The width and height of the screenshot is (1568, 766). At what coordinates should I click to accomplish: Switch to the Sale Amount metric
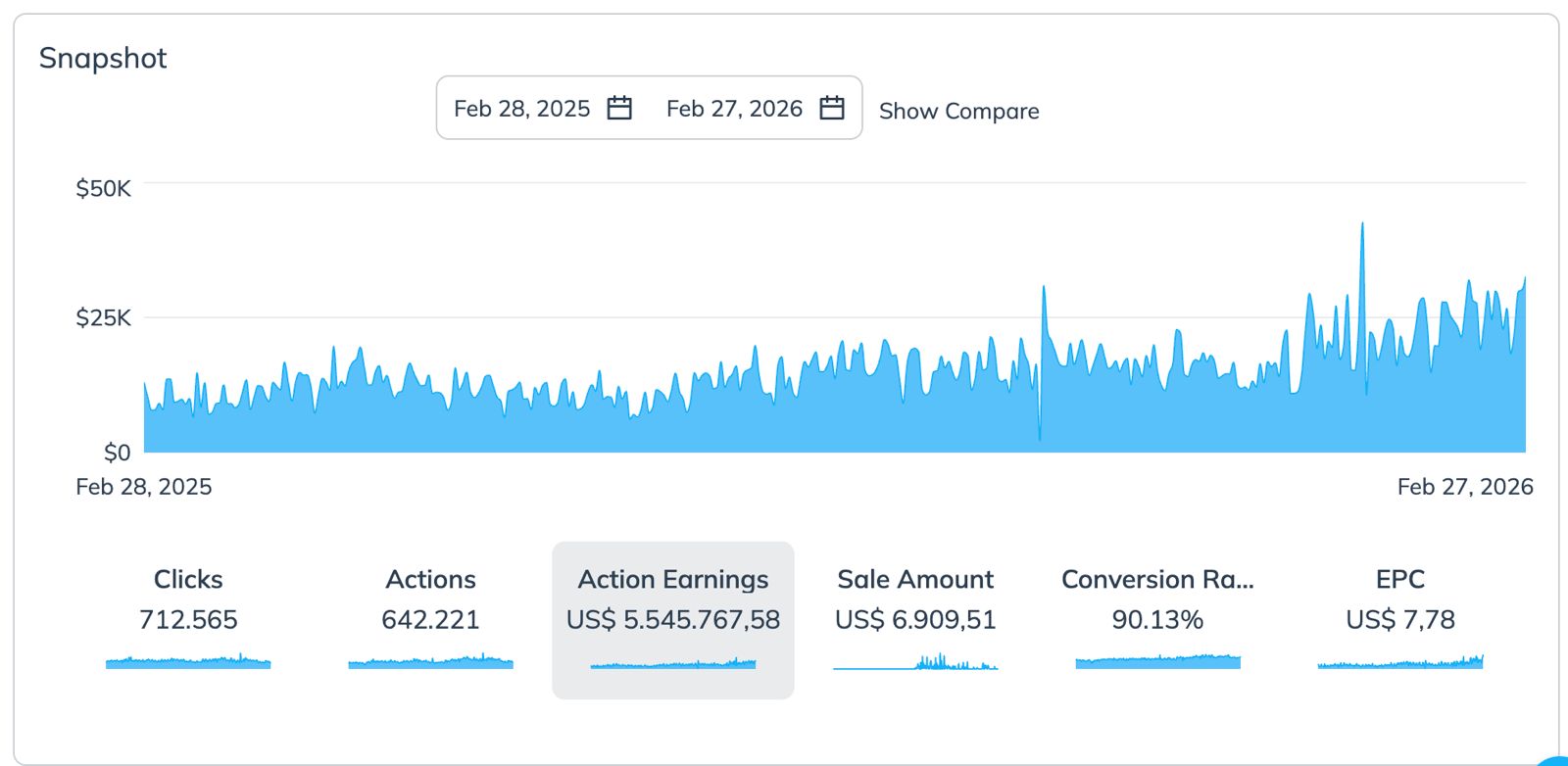tap(915, 580)
